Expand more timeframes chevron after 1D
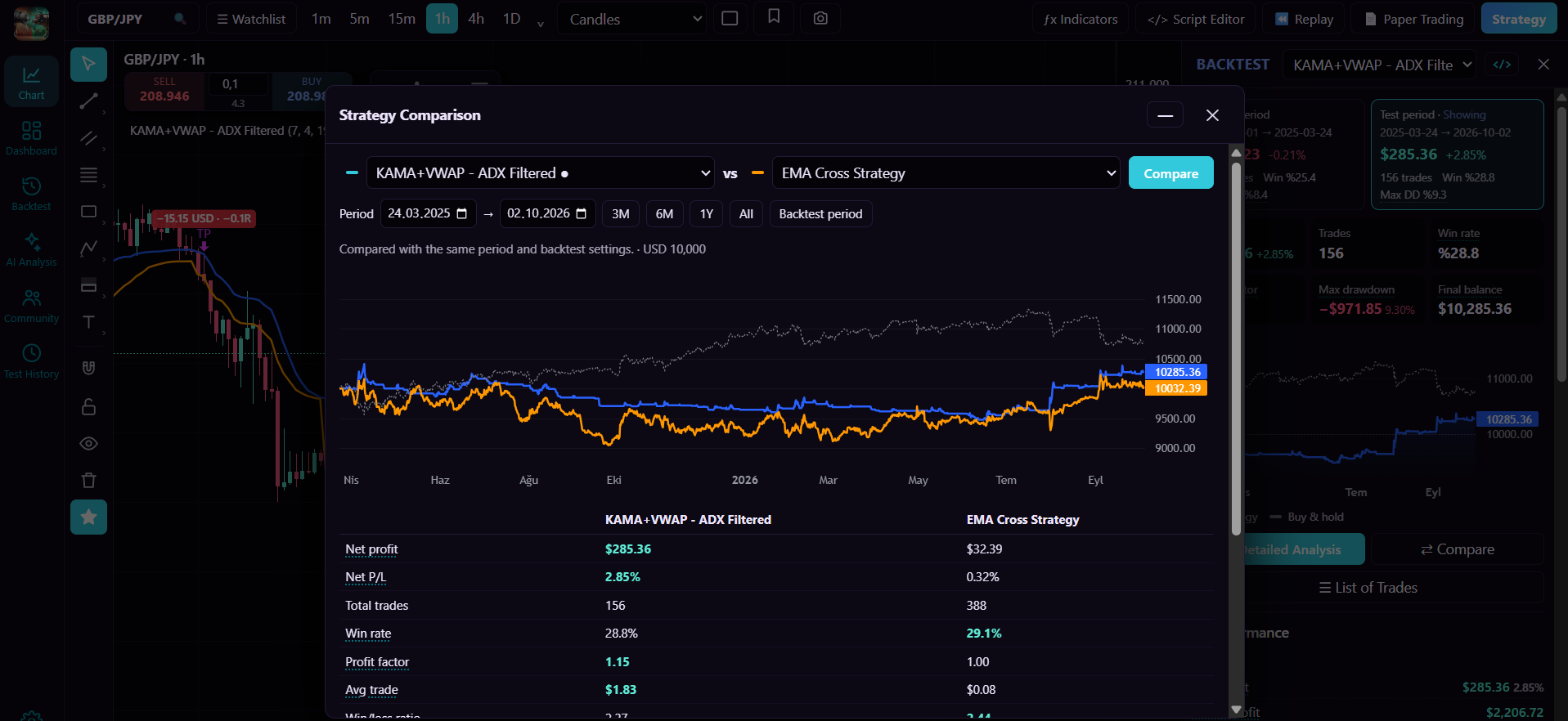This screenshot has height=721, width=1568. click(x=540, y=23)
